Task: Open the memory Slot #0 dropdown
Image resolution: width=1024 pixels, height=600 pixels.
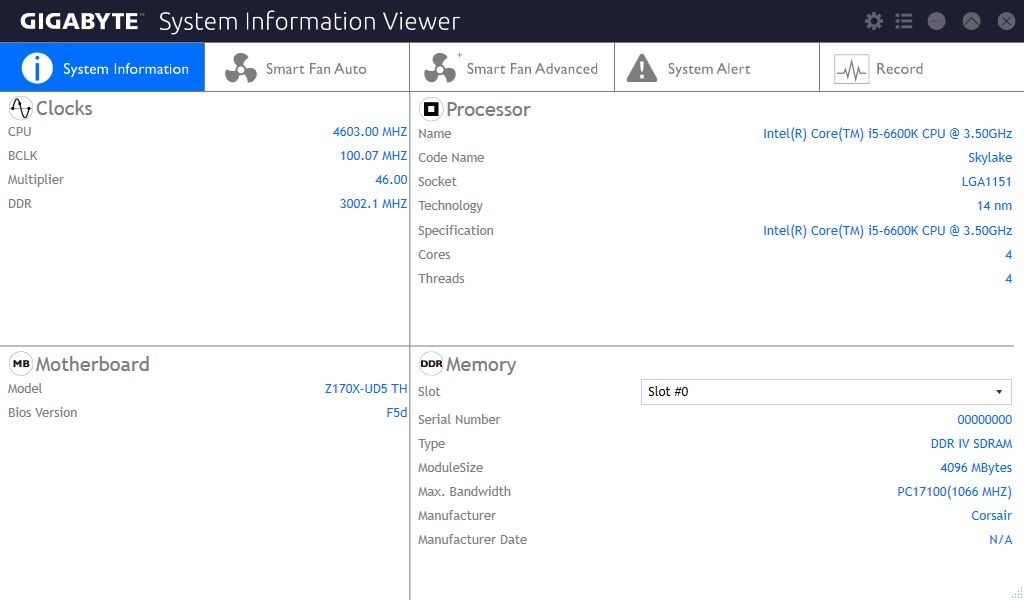Action: click(826, 392)
